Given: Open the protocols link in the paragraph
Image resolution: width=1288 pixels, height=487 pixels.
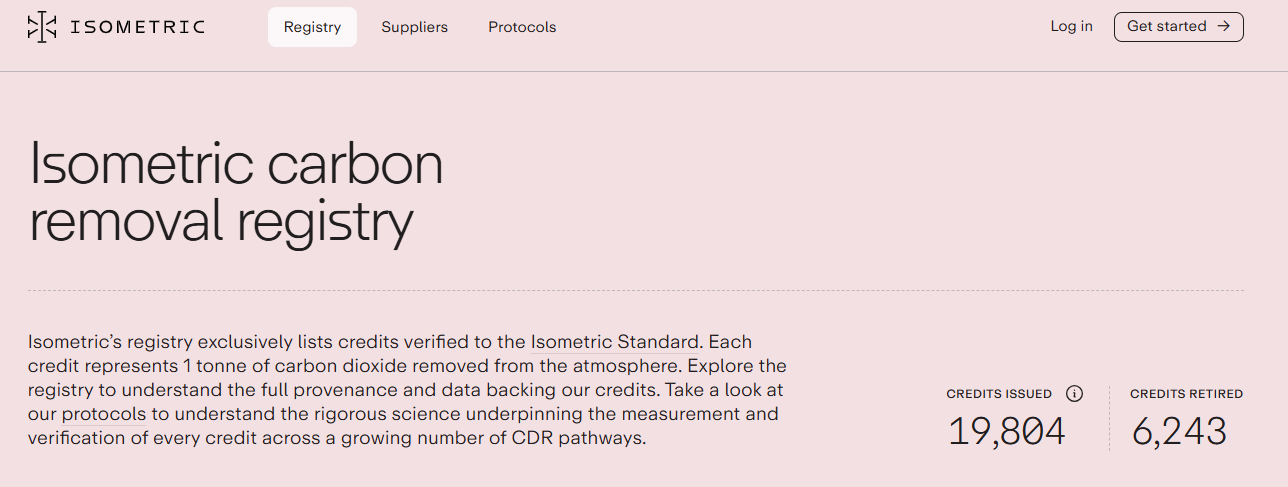Looking at the screenshot, I should [104, 414].
